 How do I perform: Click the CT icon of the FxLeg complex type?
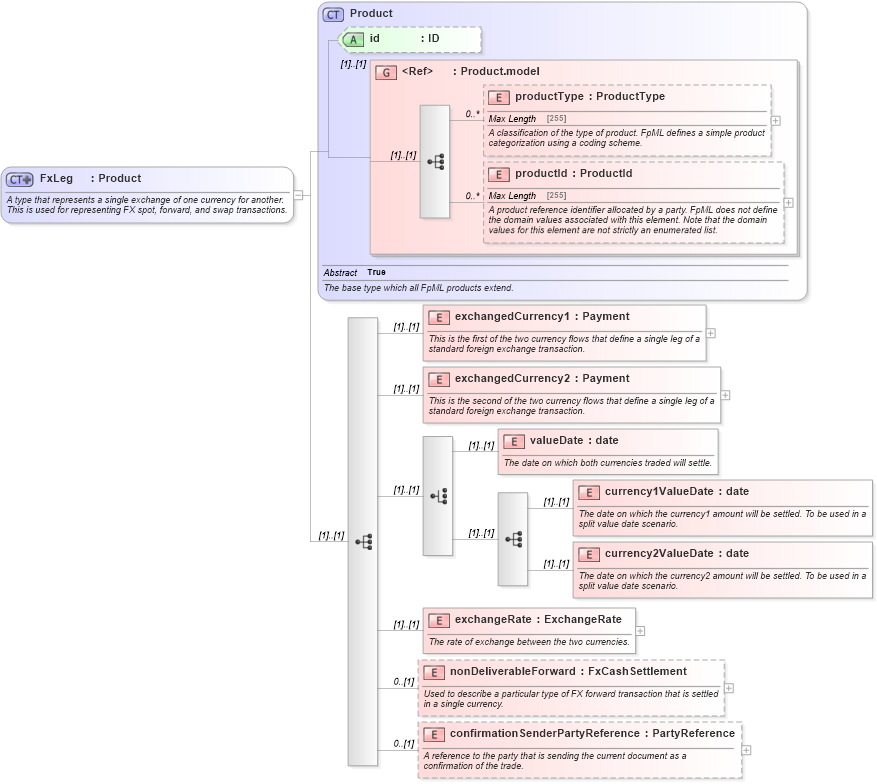(20, 180)
